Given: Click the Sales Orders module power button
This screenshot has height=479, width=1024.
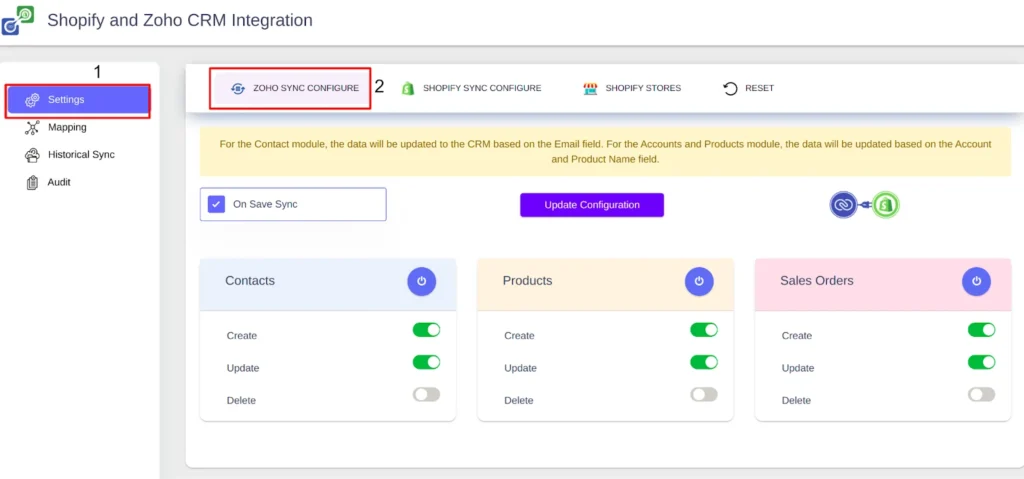Looking at the screenshot, I should (x=976, y=281).
